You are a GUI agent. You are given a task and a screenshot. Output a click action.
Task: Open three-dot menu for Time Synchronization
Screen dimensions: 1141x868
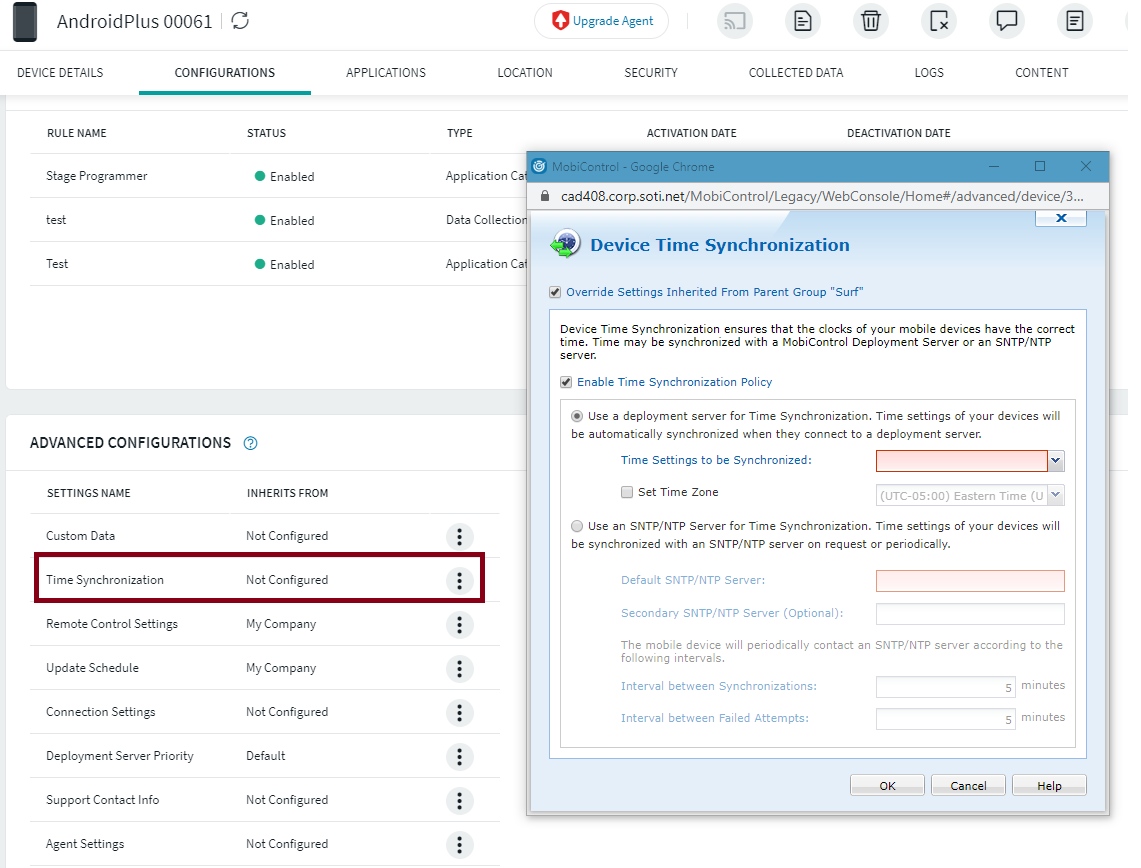pyautogui.click(x=459, y=580)
